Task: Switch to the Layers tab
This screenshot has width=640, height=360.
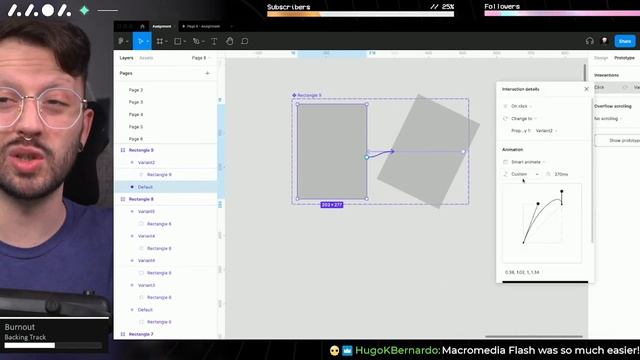Action: (x=126, y=58)
